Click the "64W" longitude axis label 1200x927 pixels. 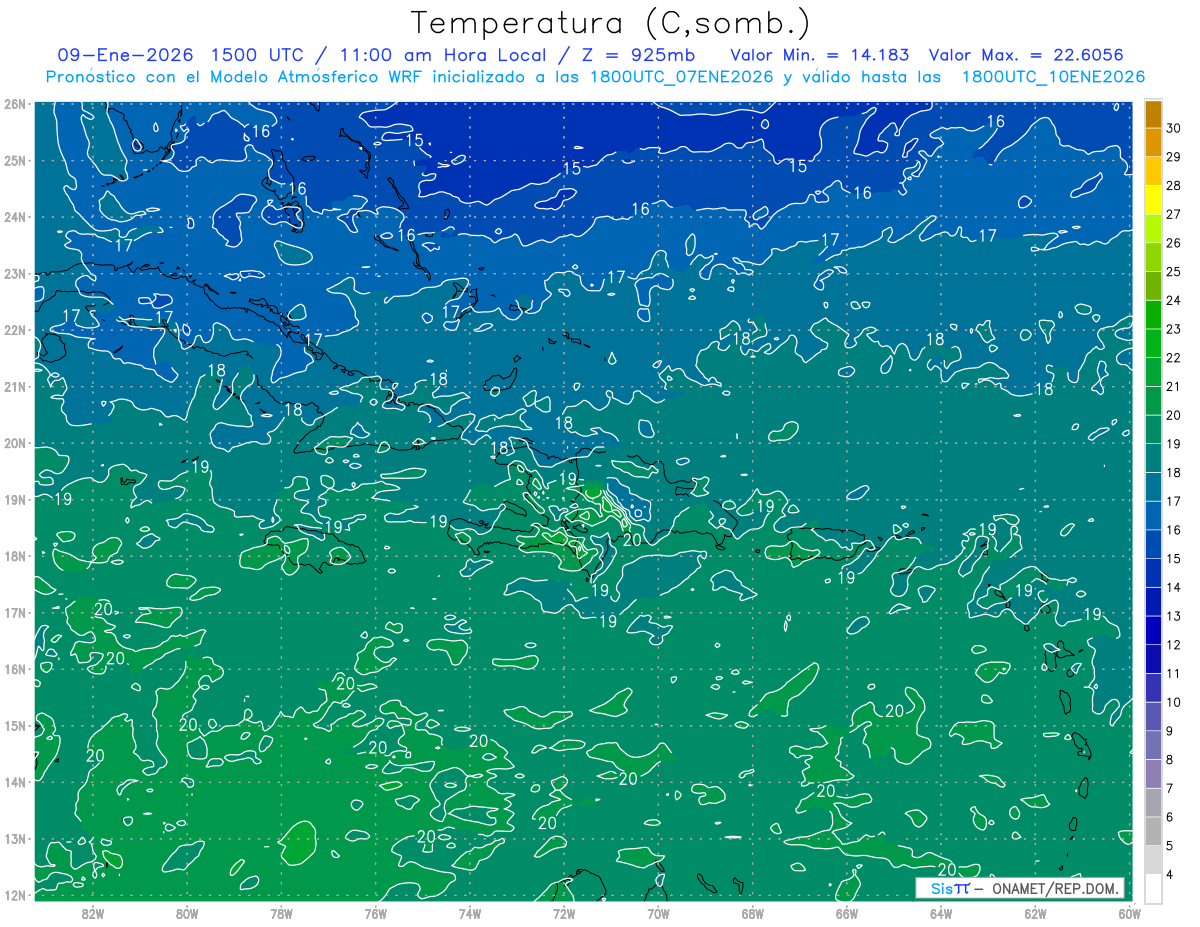pos(940,913)
